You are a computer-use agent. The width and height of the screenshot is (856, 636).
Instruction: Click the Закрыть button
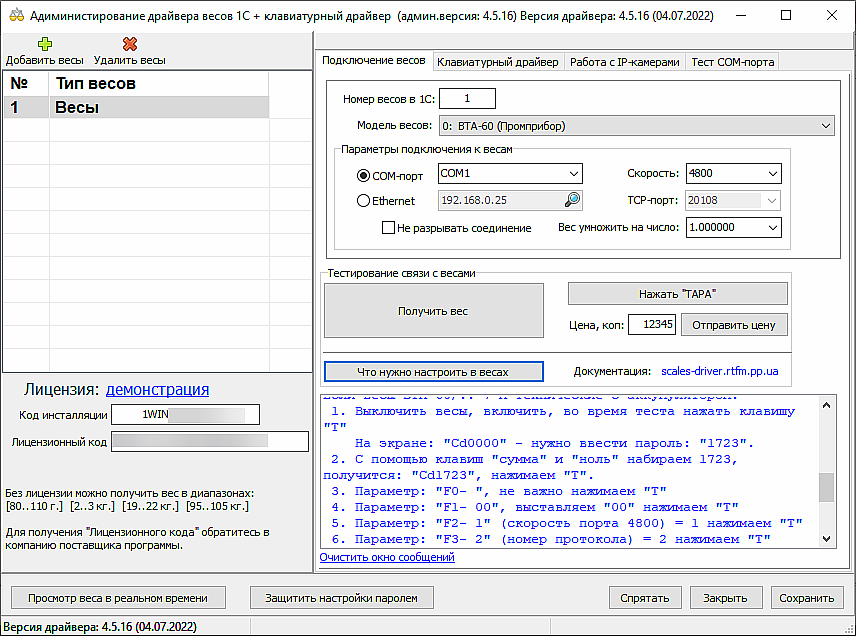click(726, 598)
